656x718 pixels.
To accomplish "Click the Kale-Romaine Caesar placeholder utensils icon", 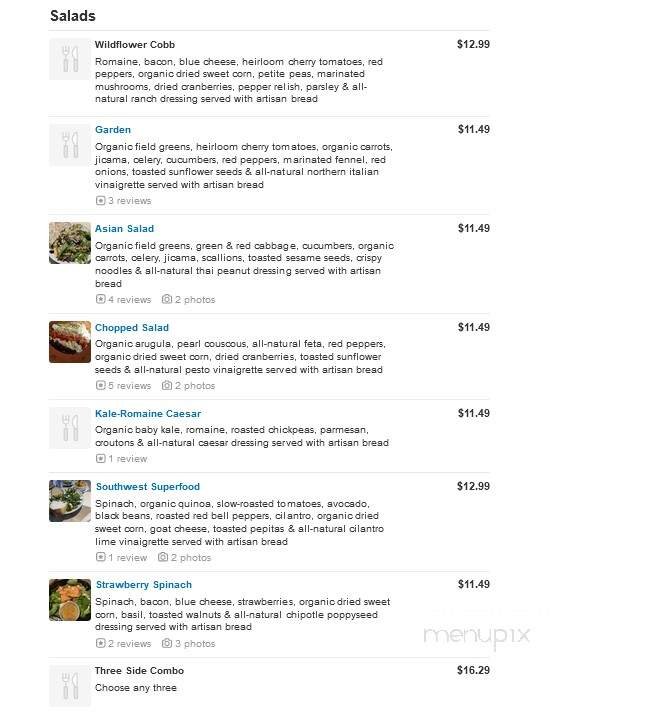I will [70, 428].
